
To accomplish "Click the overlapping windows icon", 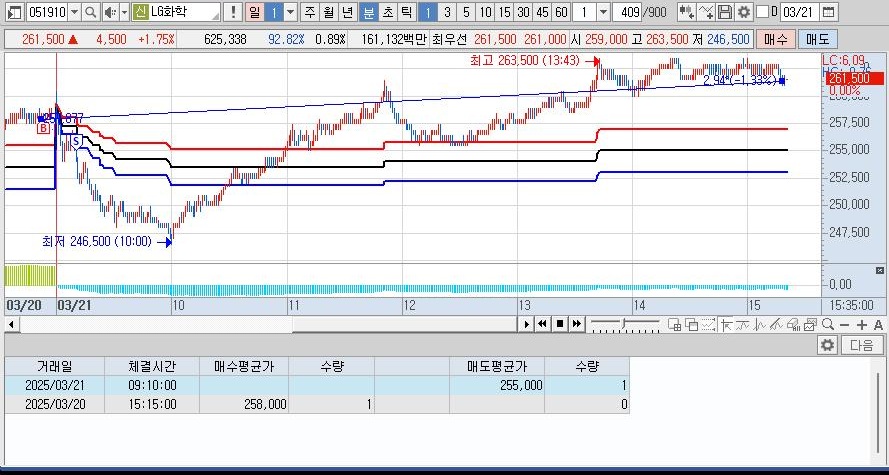I will click(692, 324).
